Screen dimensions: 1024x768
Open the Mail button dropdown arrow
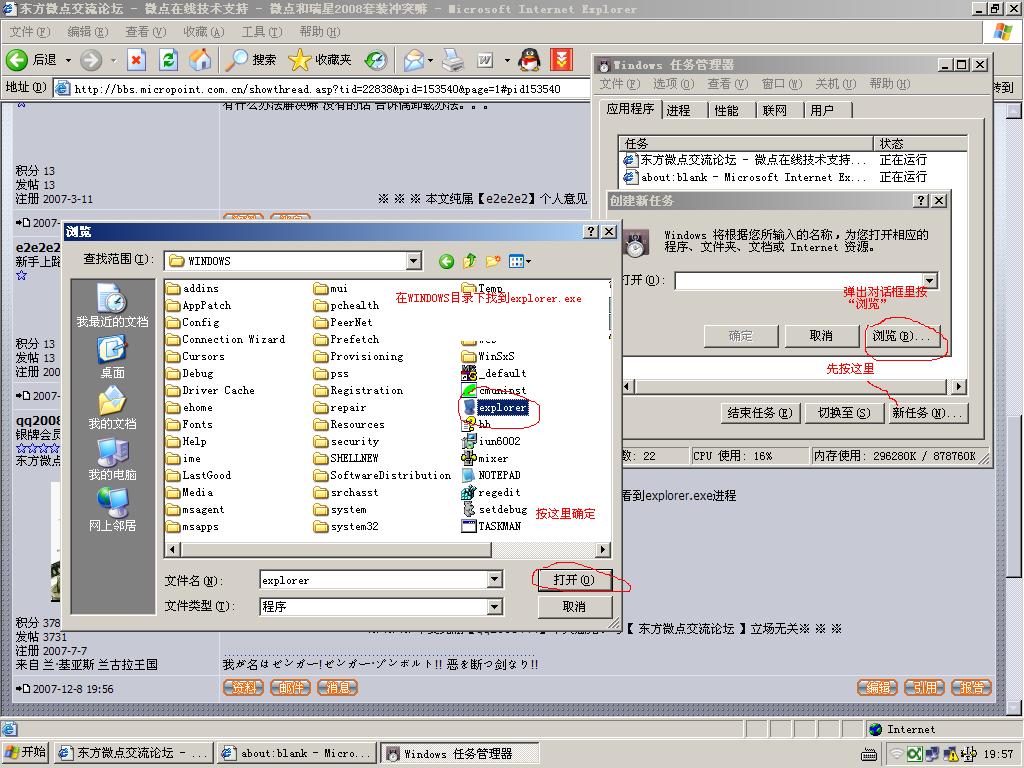[430, 60]
